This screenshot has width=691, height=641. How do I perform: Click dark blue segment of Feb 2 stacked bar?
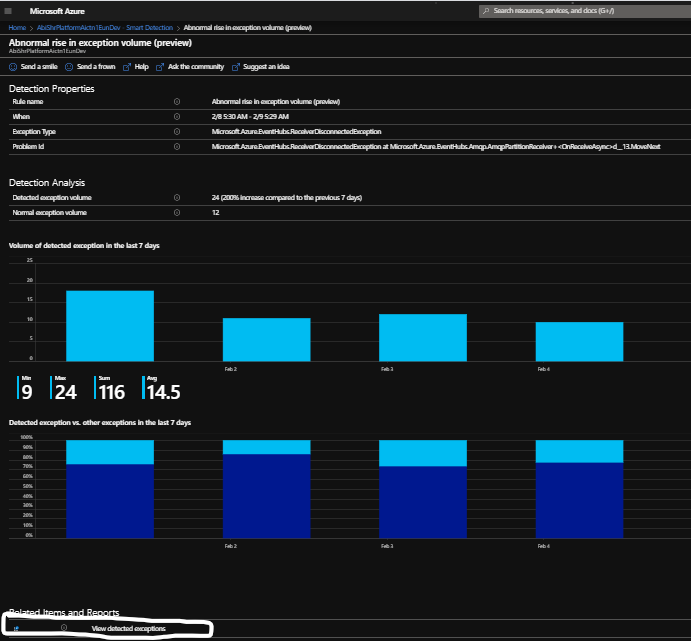pyautogui.click(x=267, y=496)
